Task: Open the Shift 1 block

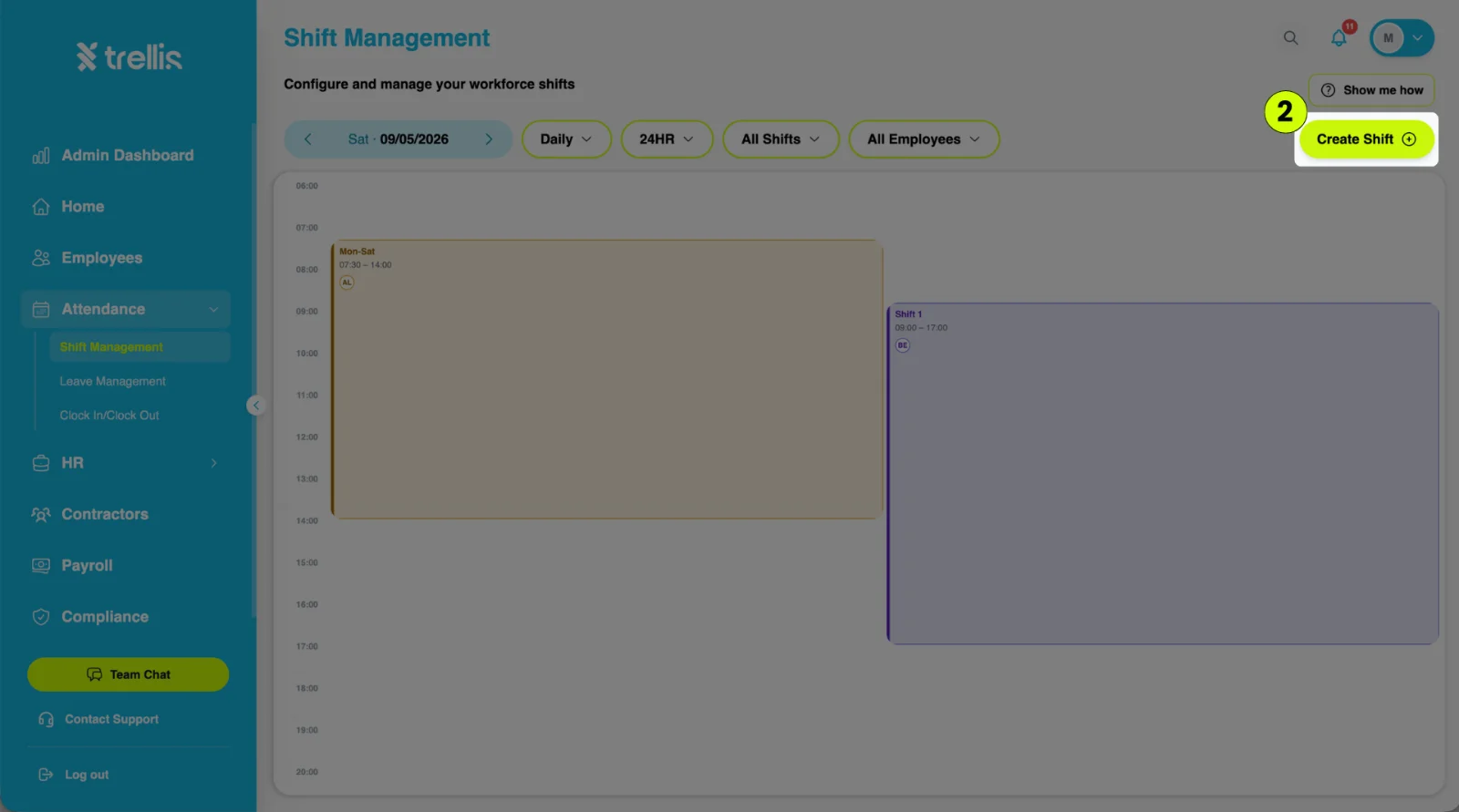Action: click(1163, 474)
